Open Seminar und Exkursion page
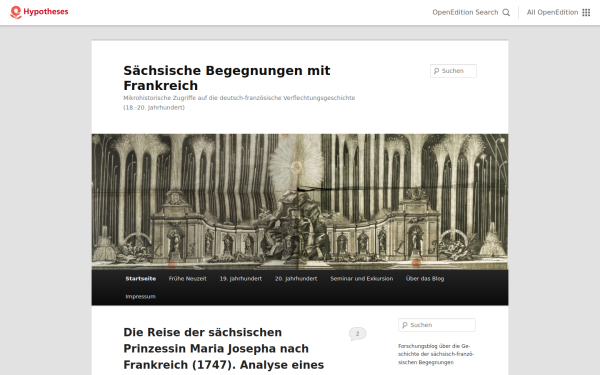This screenshot has width=600, height=375. pyautogui.click(x=362, y=279)
